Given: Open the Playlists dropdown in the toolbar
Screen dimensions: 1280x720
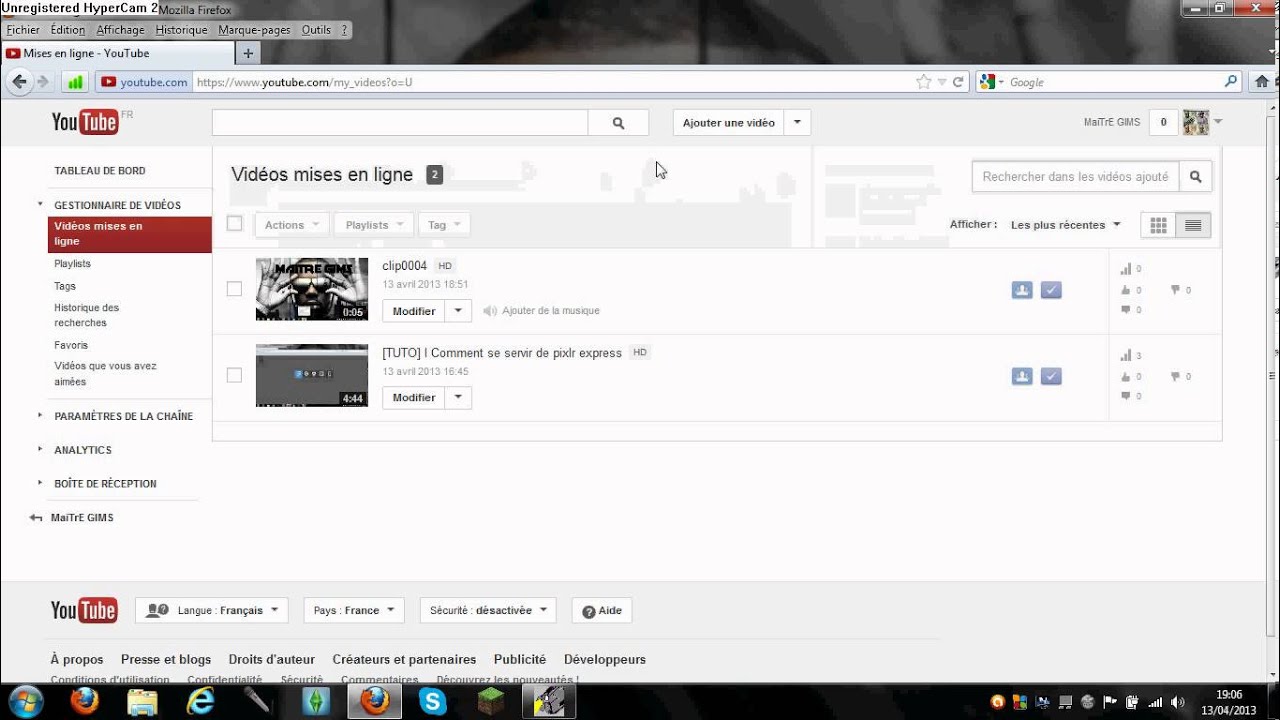Looking at the screenshot, I should click(x=374, y=225).
